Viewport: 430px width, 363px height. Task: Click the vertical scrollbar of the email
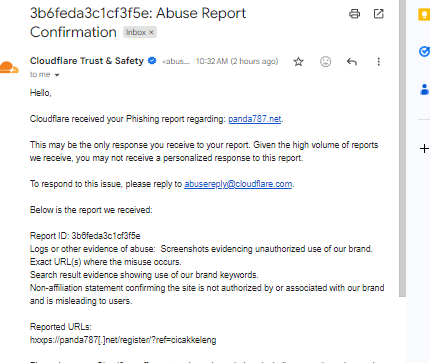[x=402, y=148]
